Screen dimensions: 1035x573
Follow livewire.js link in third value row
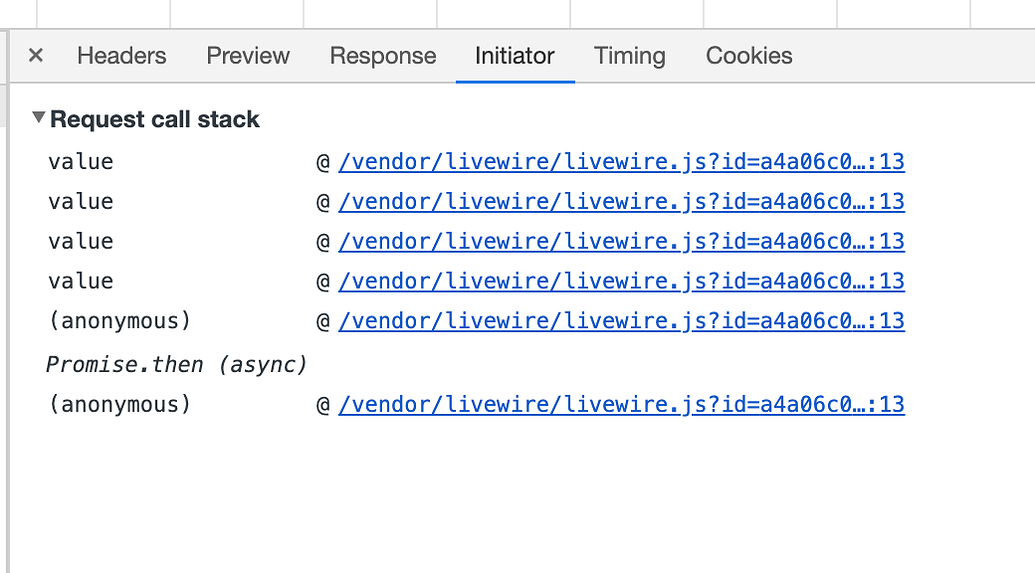tap(621, 241)
